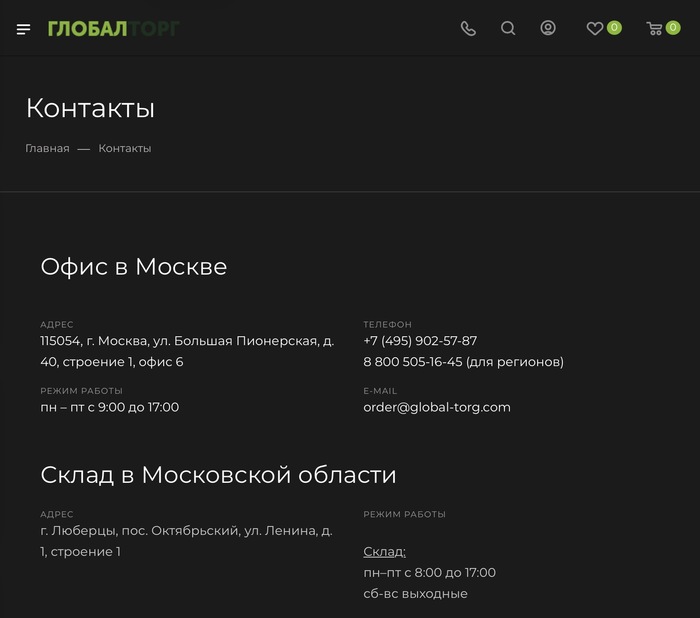Call the +7 (495) 902-57-87 number
This screenshot has height=618, width=700.
click(420, 341)
